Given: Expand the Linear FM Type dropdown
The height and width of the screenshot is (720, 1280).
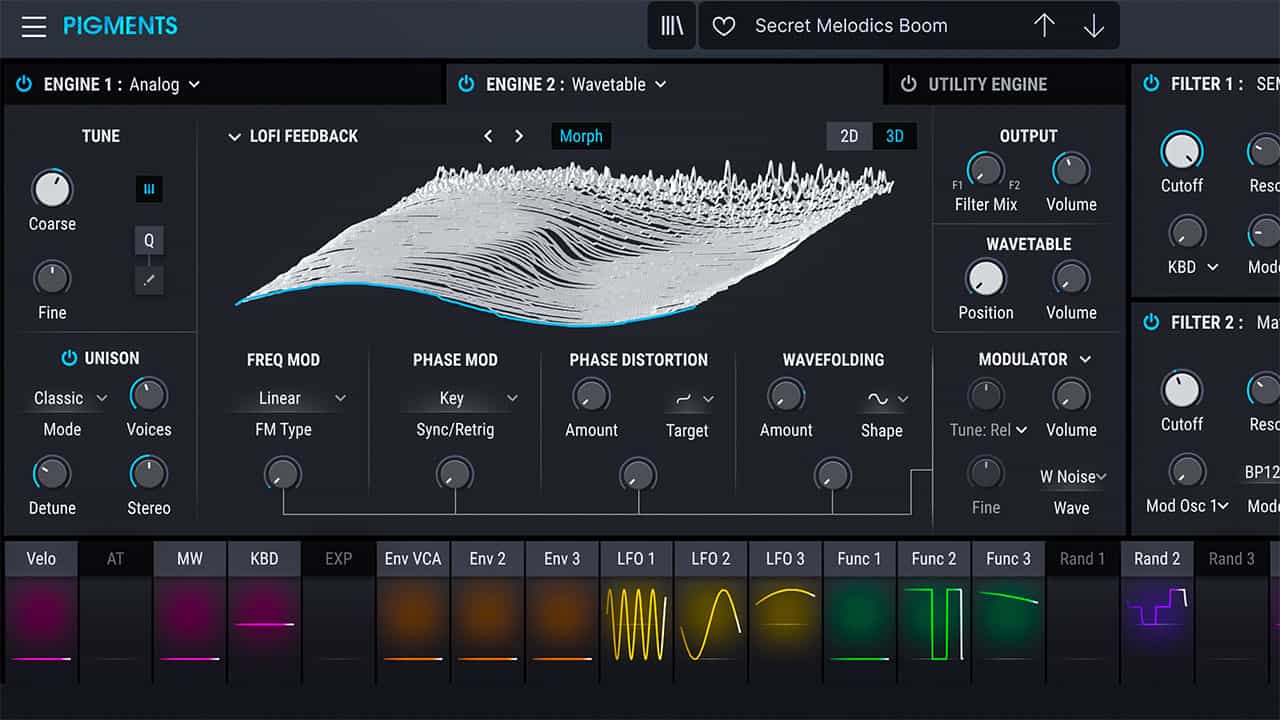Looking at the screenshot, I should 290,397.
